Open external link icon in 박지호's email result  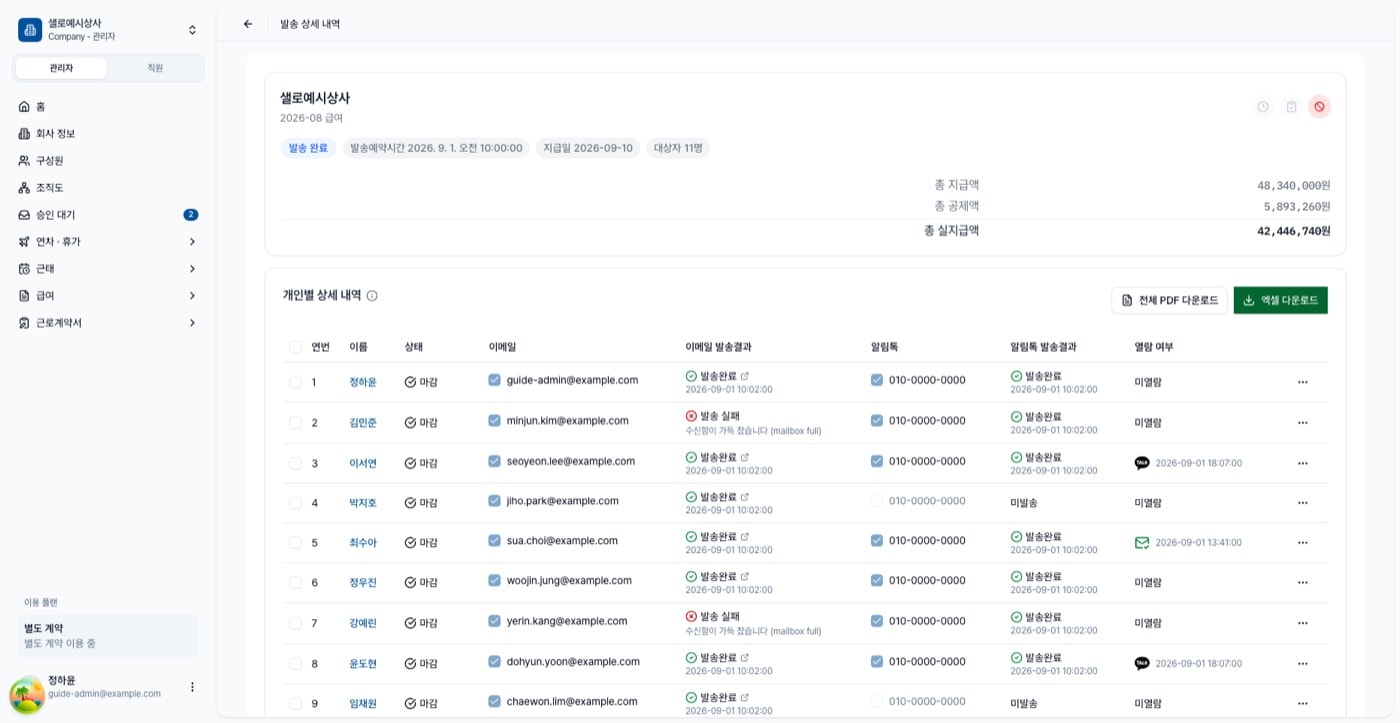pyautogui.click(x=744, y=497)
